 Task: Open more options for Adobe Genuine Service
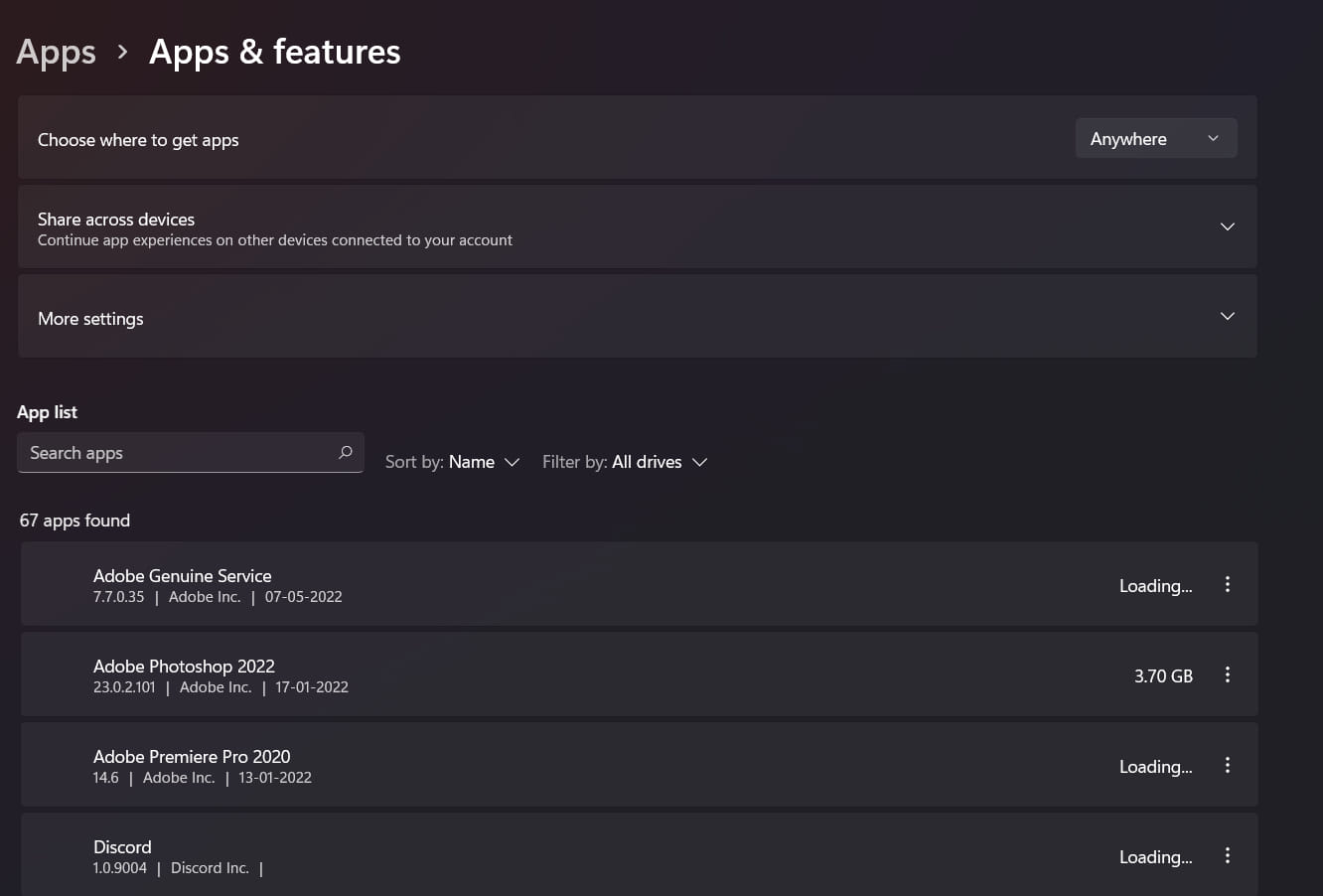(1228, 584)
